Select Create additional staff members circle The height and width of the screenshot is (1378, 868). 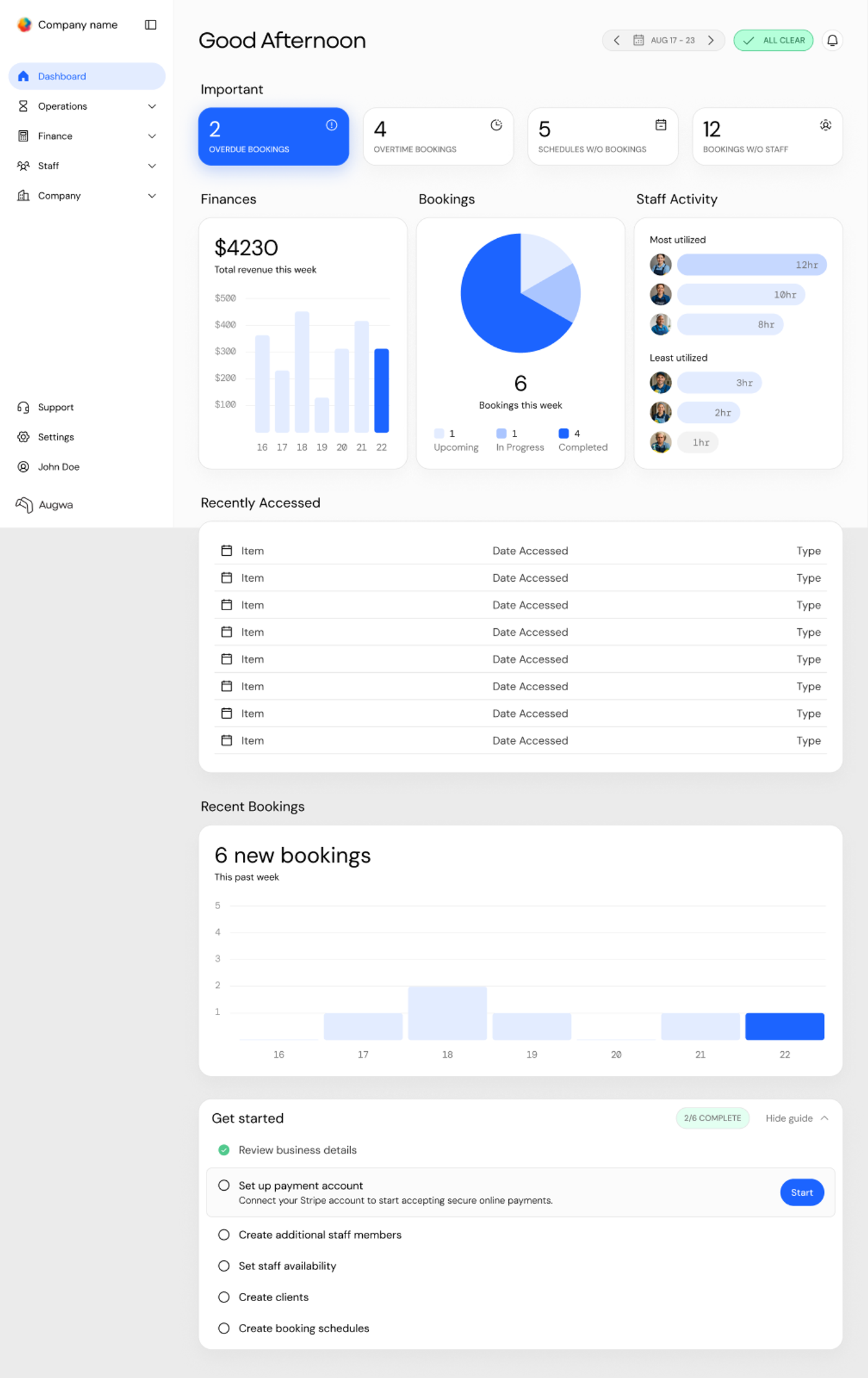[x=224, y=1235]
